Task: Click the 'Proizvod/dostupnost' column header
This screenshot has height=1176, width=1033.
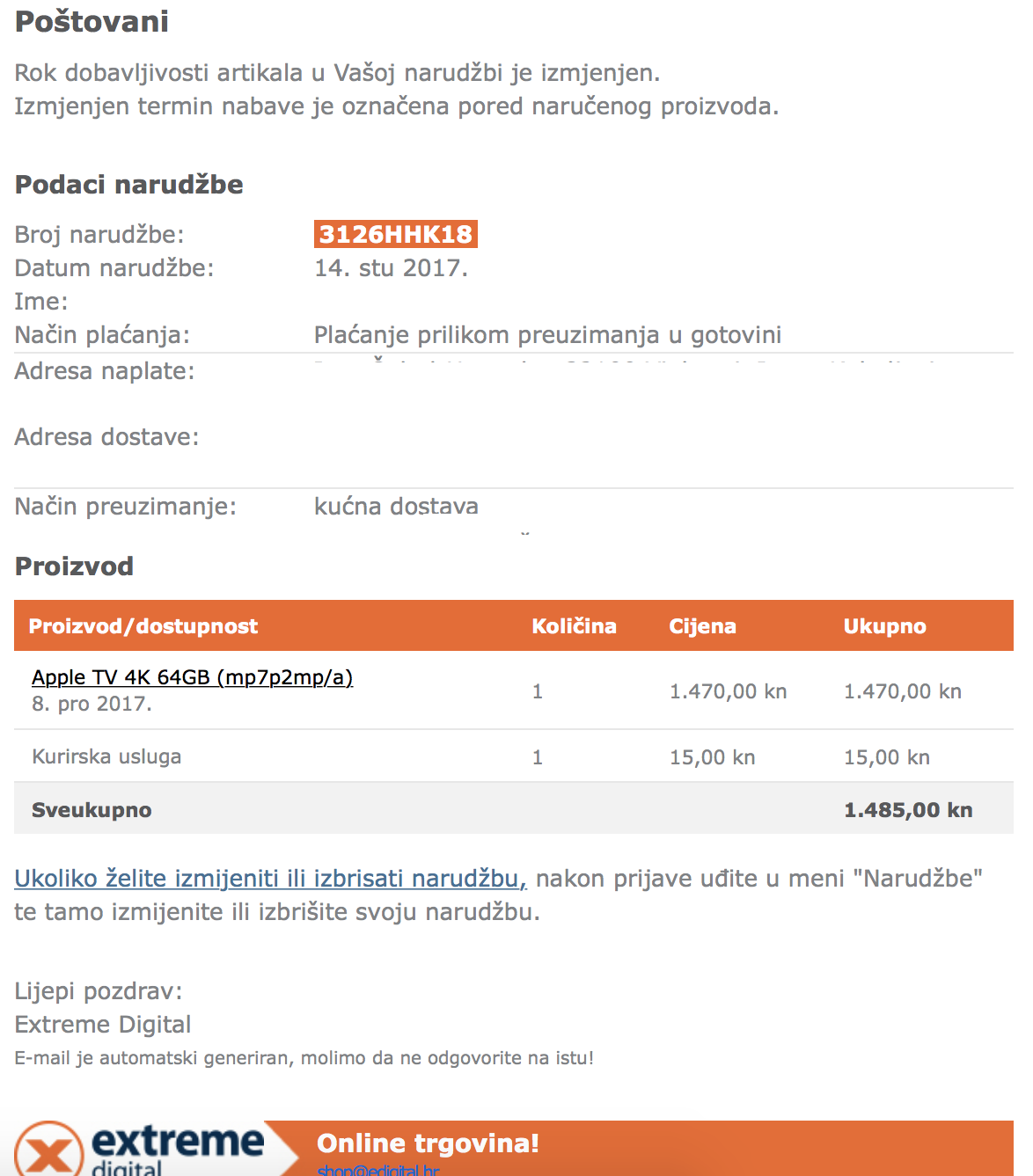Action: tap(143, 626)
